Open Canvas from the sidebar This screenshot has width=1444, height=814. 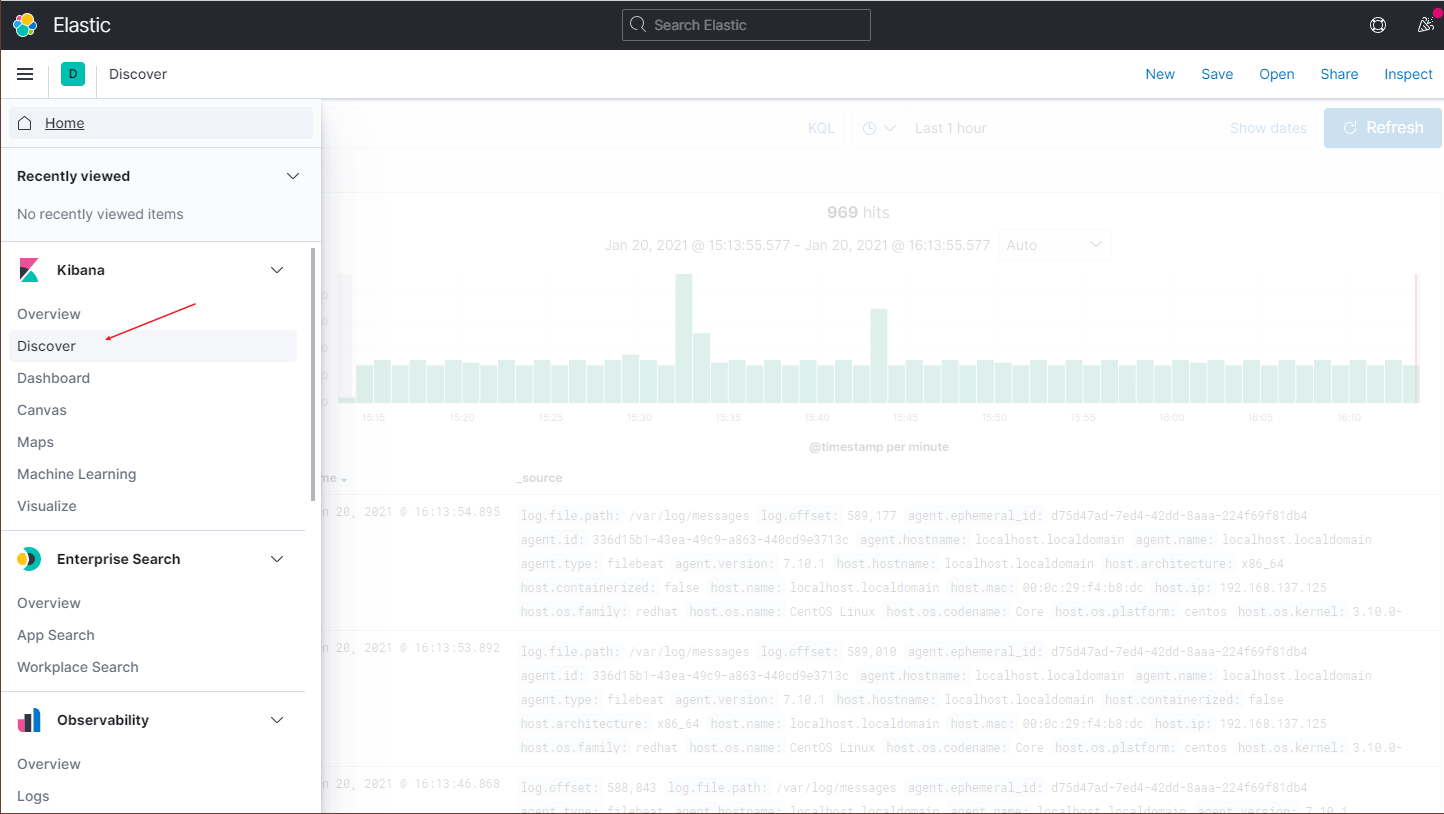coord(42,410)
